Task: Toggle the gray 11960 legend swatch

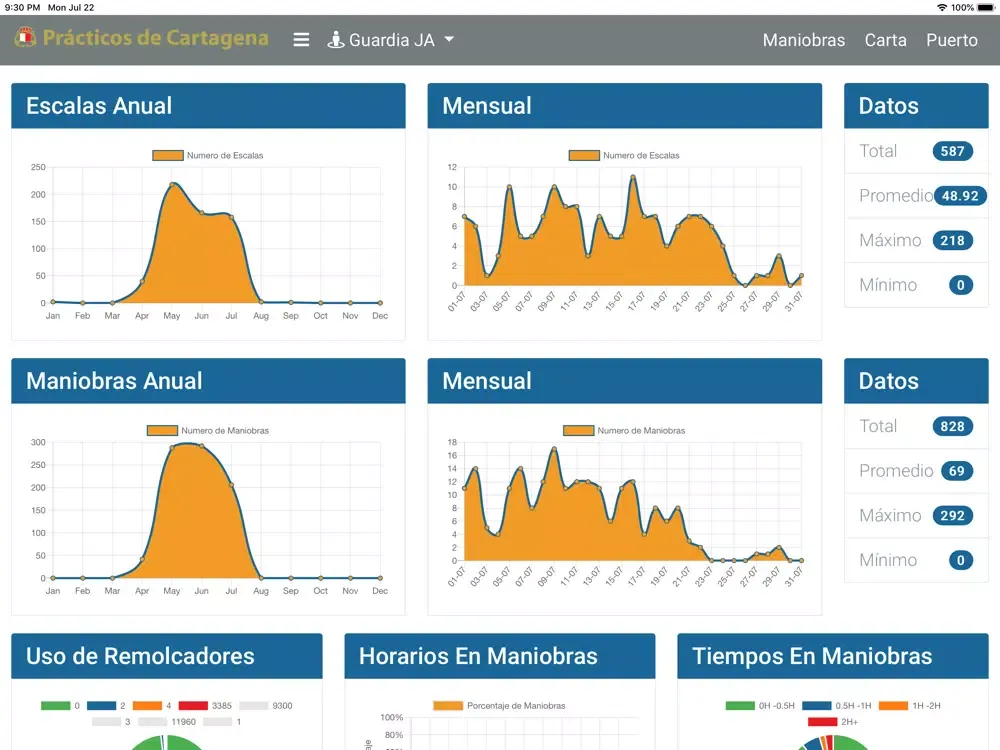Action: pyautogui.click(x=152, y=722)
